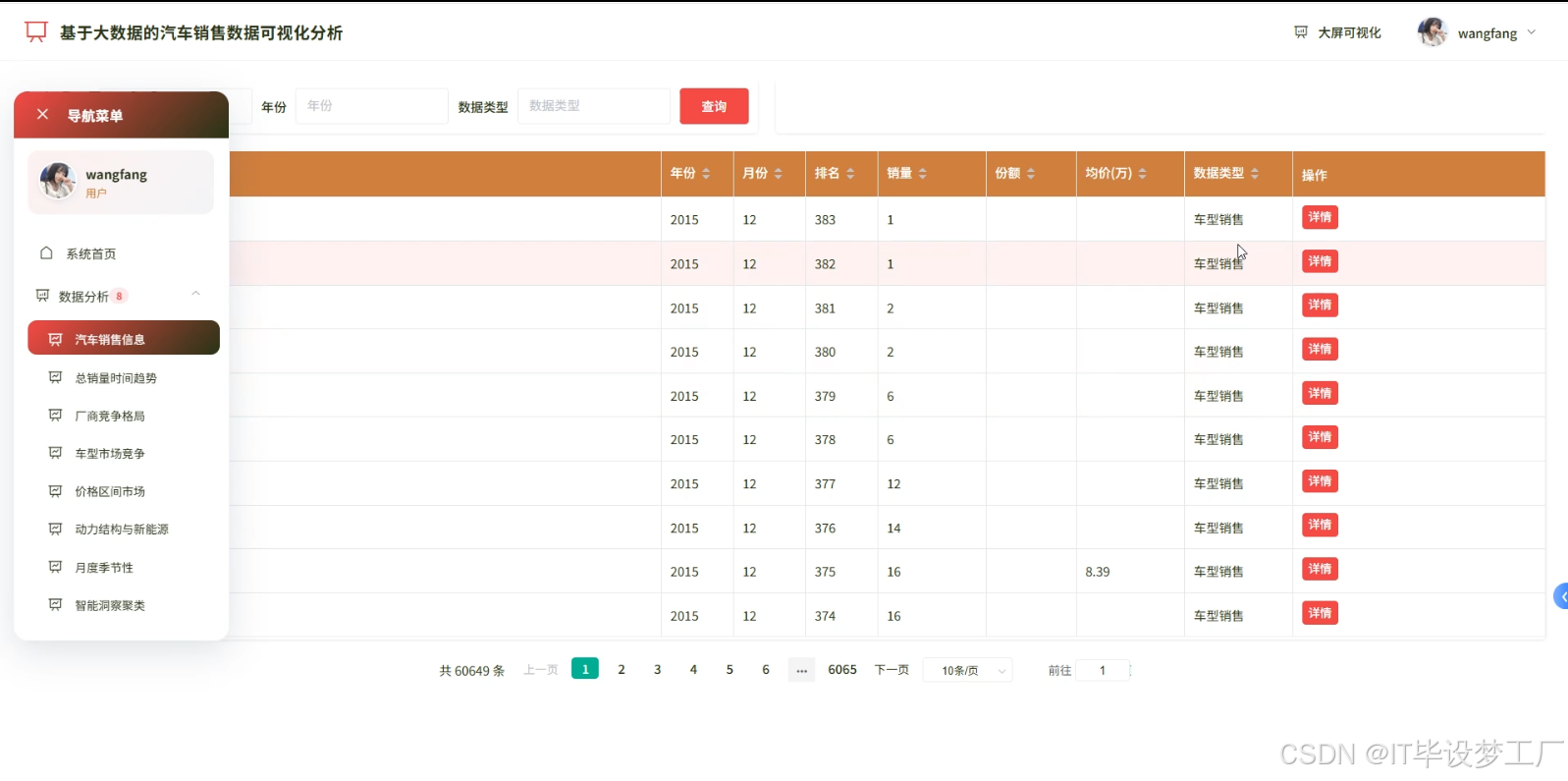1568x781 pixels.
Task: Click the 智能洞察聚类 item icon
Action: coord(55,605)
